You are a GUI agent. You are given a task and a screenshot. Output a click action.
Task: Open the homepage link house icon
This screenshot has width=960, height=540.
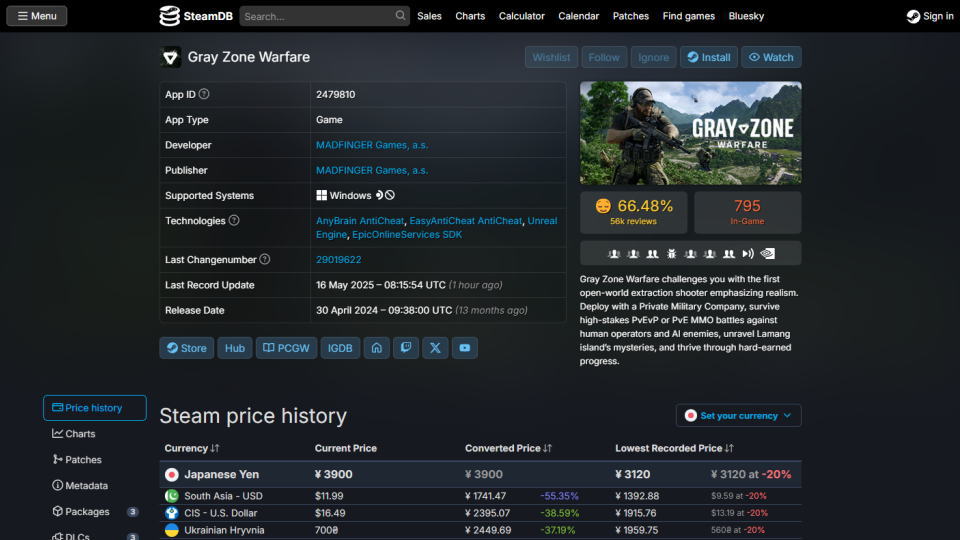point(377,348)
